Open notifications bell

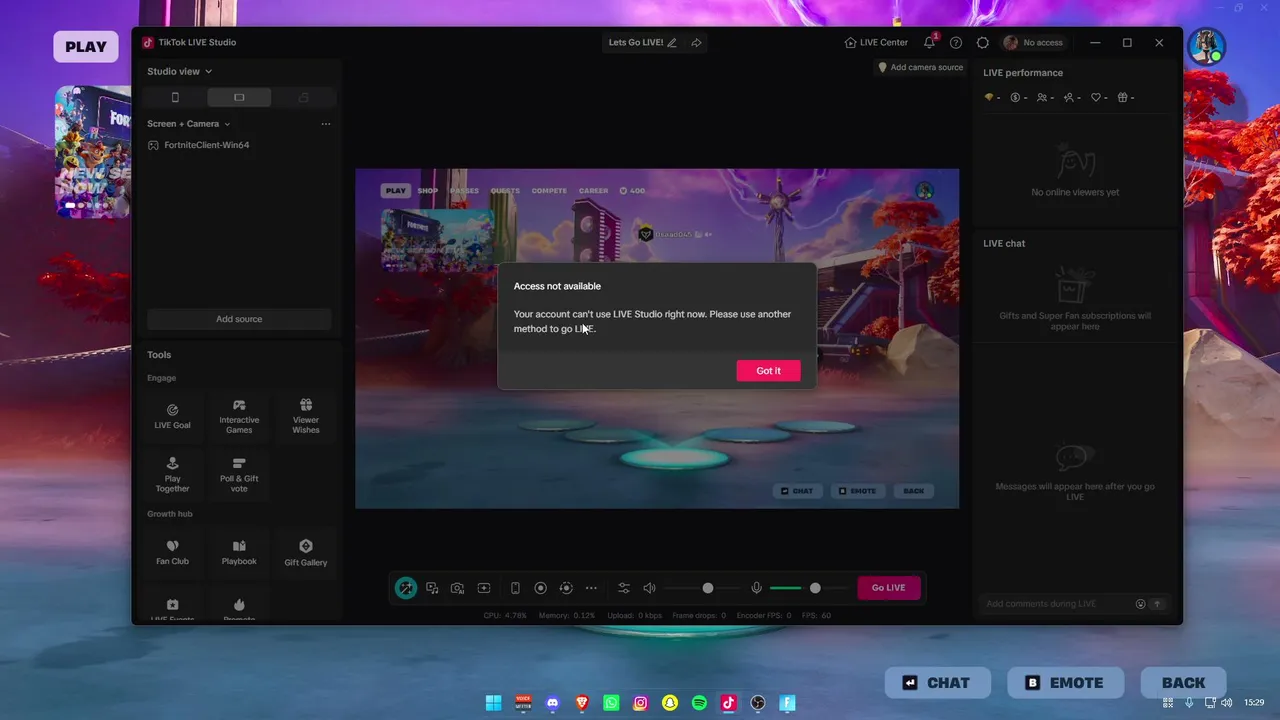tap(929, 43)
